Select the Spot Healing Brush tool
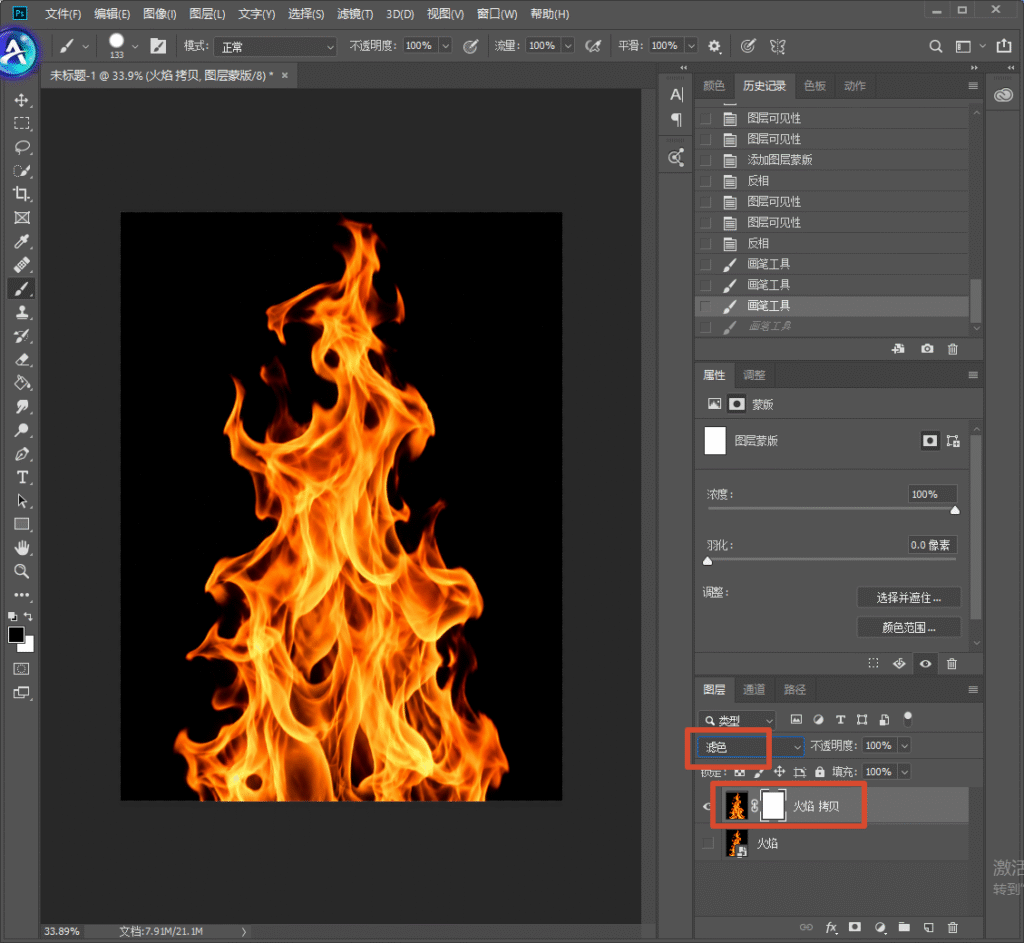This screenshot has height=943, width=1024. click(22, 265)
